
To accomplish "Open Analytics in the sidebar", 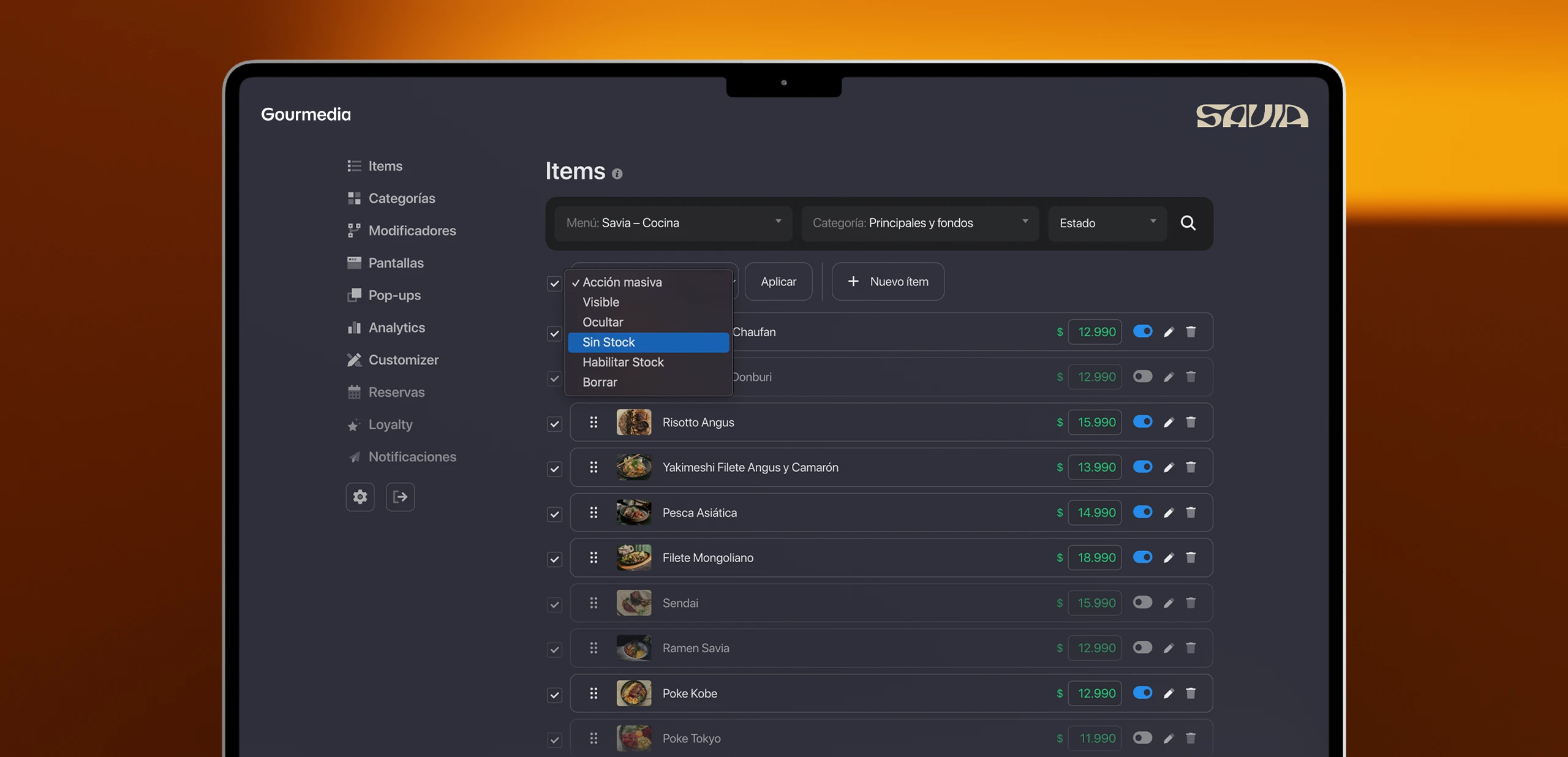I will [396, 328].
